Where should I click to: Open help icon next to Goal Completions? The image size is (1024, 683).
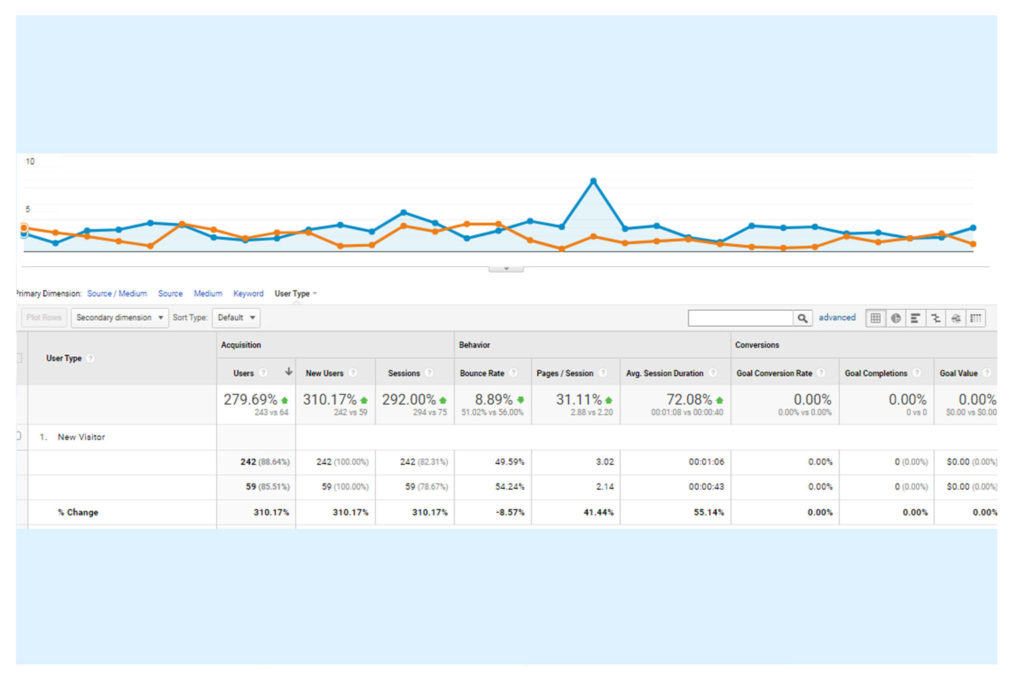pos(918,373)
